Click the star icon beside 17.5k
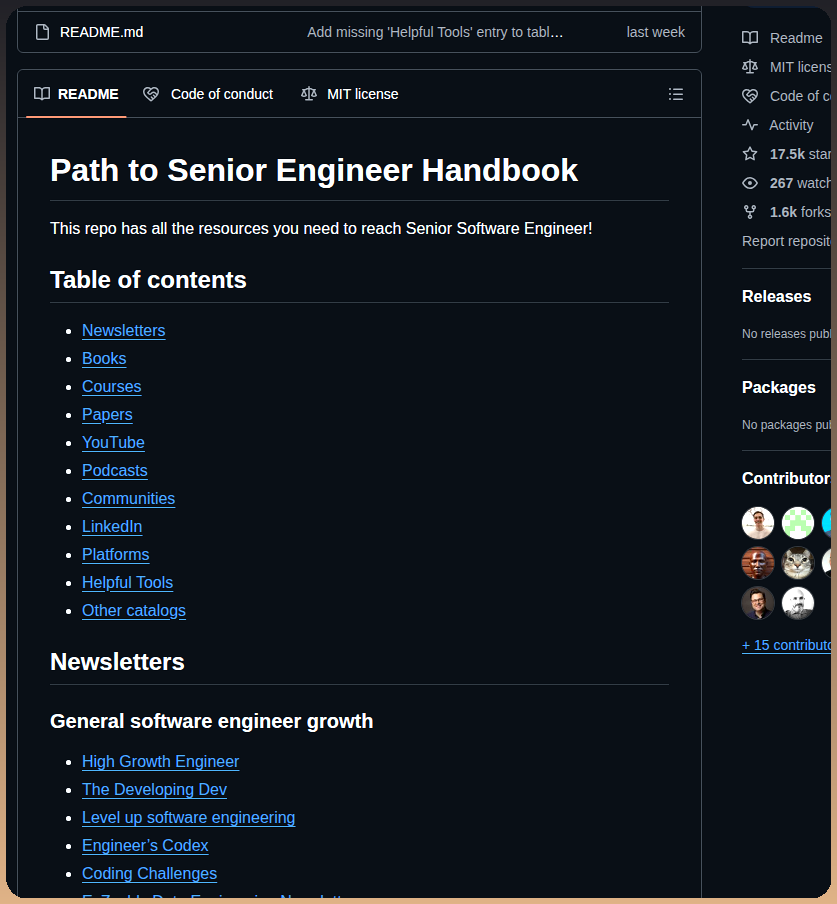This screenshot has height=904, width=837. (750, 153)
